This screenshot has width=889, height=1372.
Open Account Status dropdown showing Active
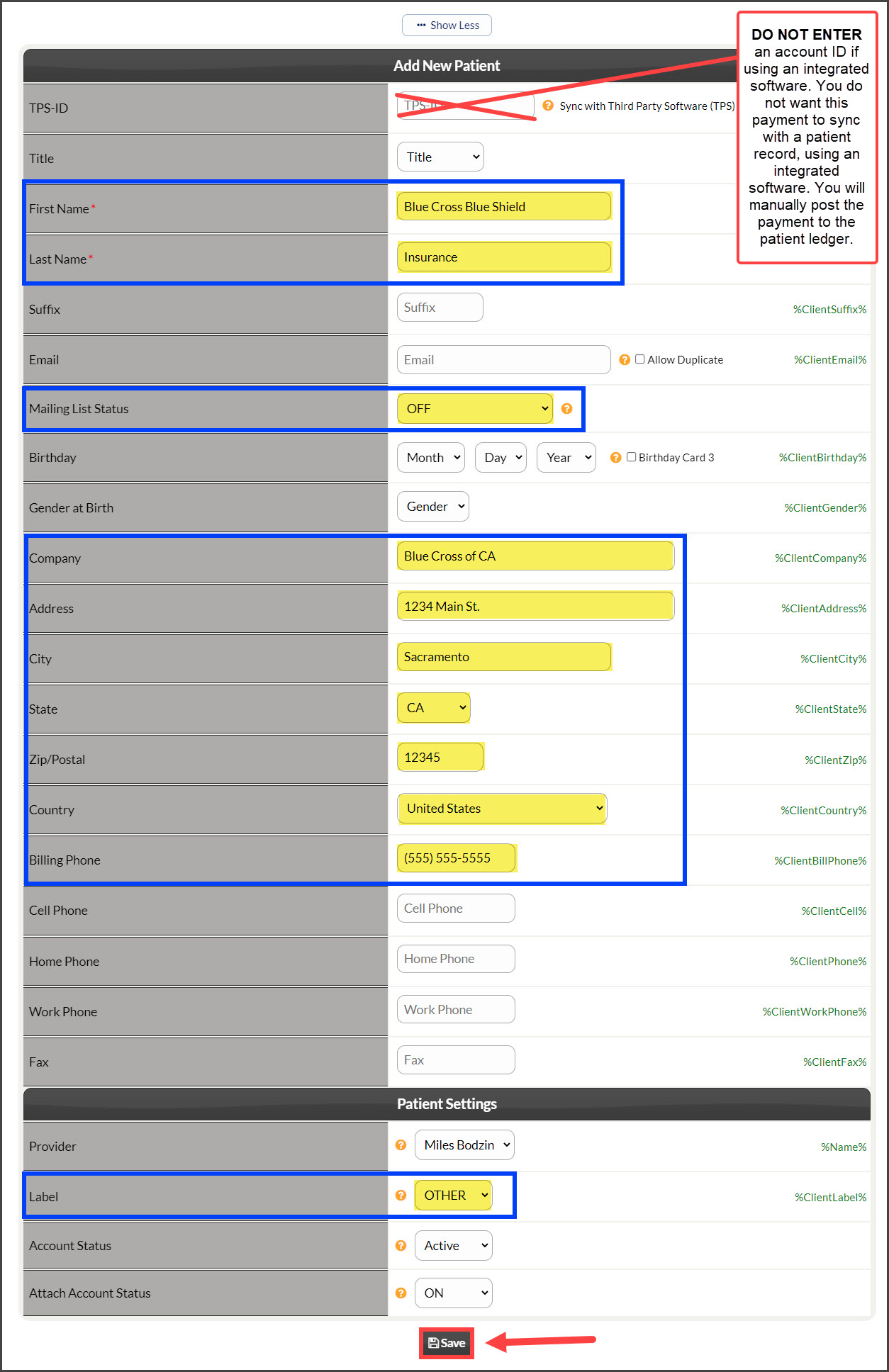click(x=454, y=1246)
